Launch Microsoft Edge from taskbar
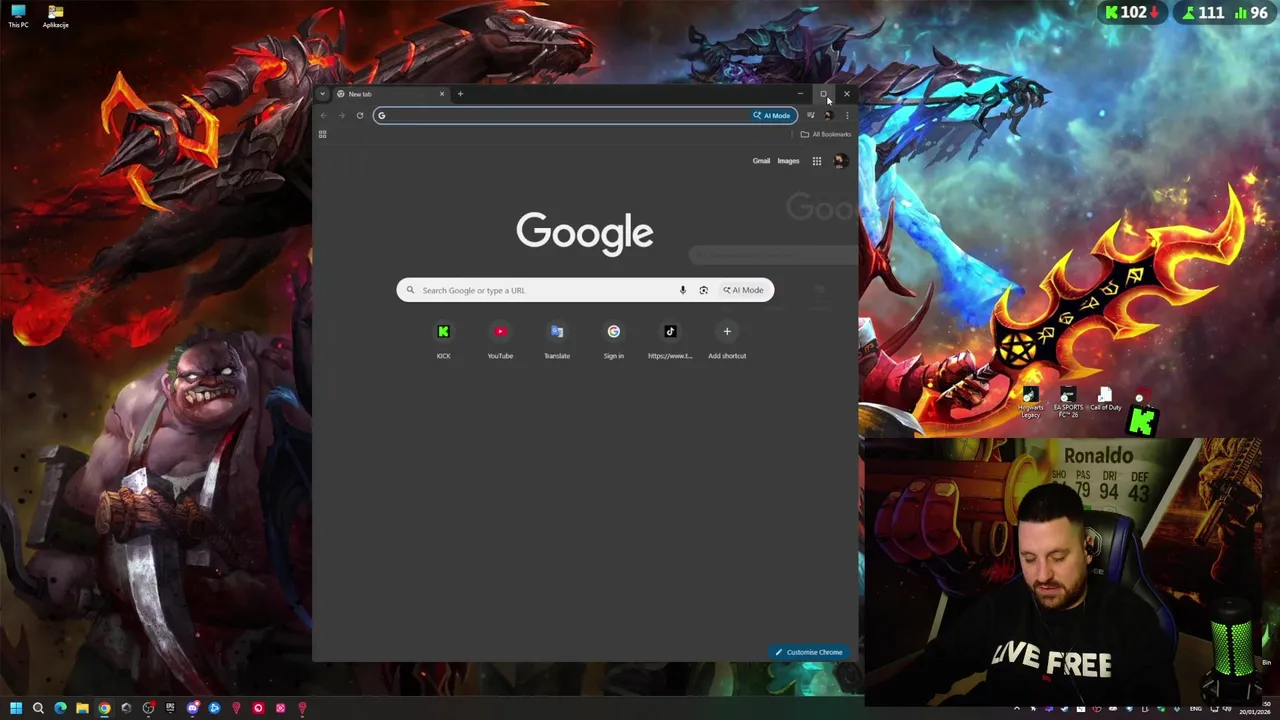 tap(60, 708)
